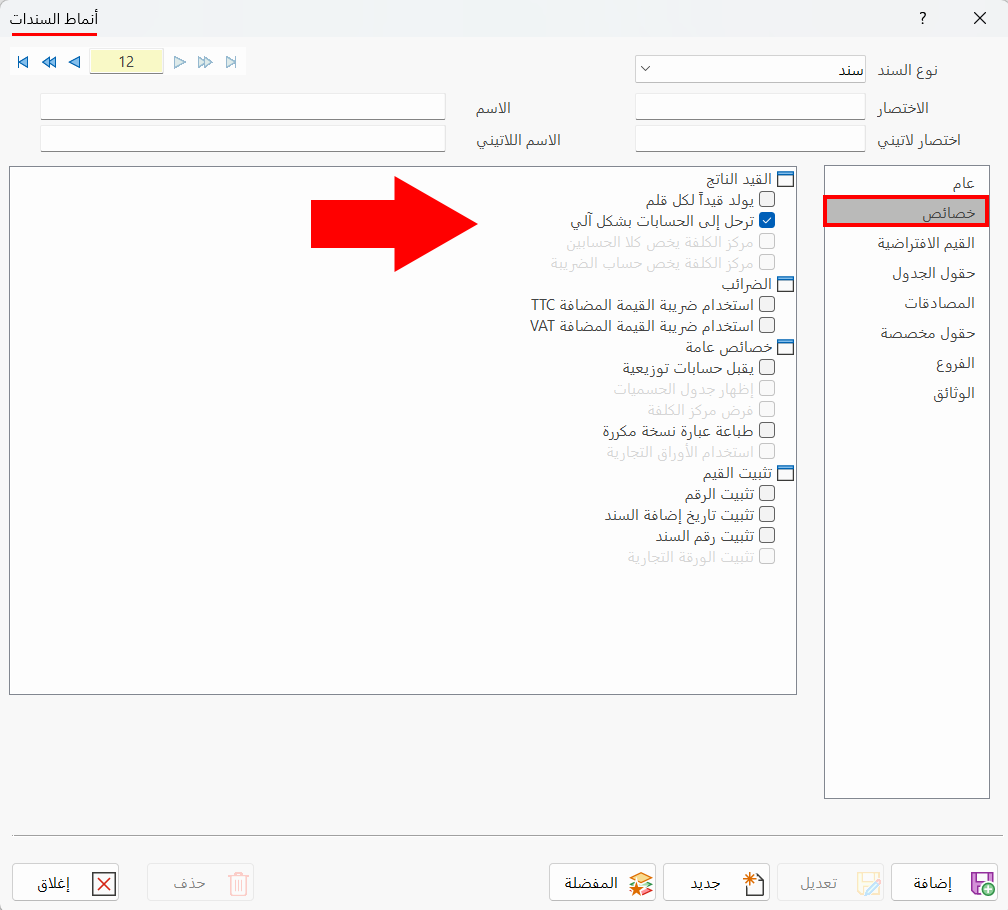Open the نوع السند dropdown
The width and height of the screenshot is (1008, 910).
click(750, 69)
